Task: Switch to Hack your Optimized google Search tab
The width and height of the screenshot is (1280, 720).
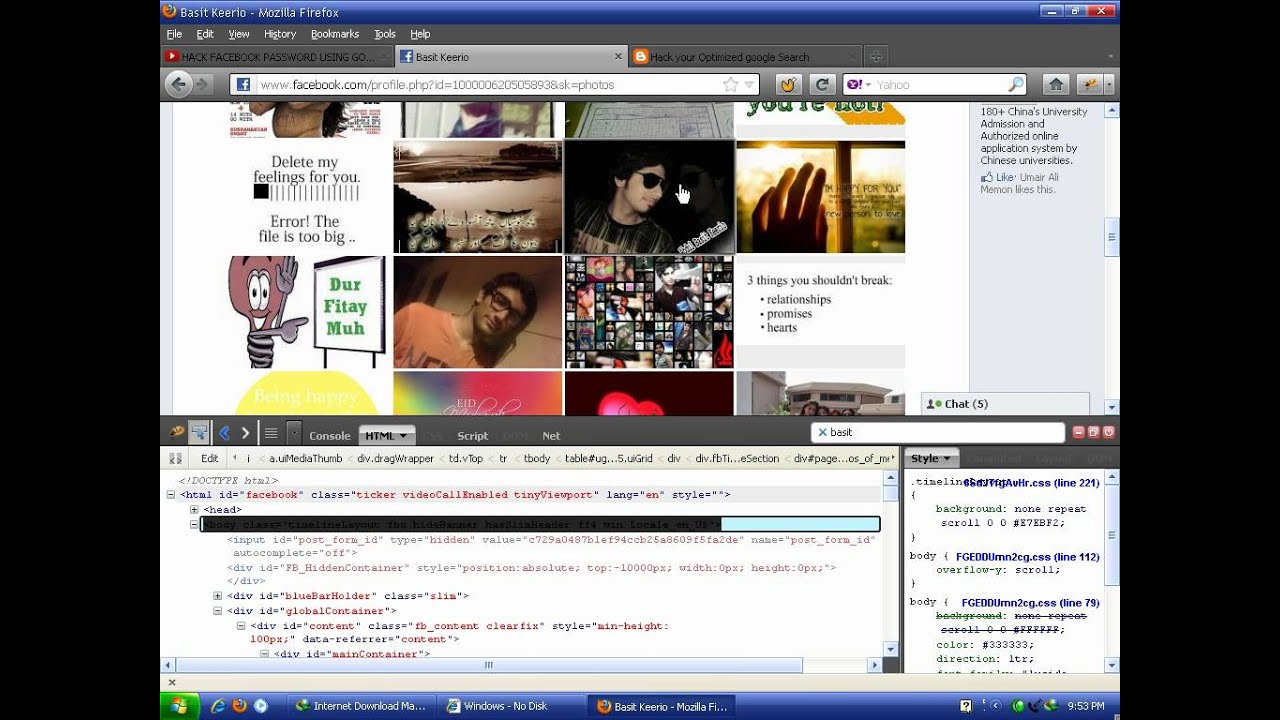Action: tap(744, 57)
